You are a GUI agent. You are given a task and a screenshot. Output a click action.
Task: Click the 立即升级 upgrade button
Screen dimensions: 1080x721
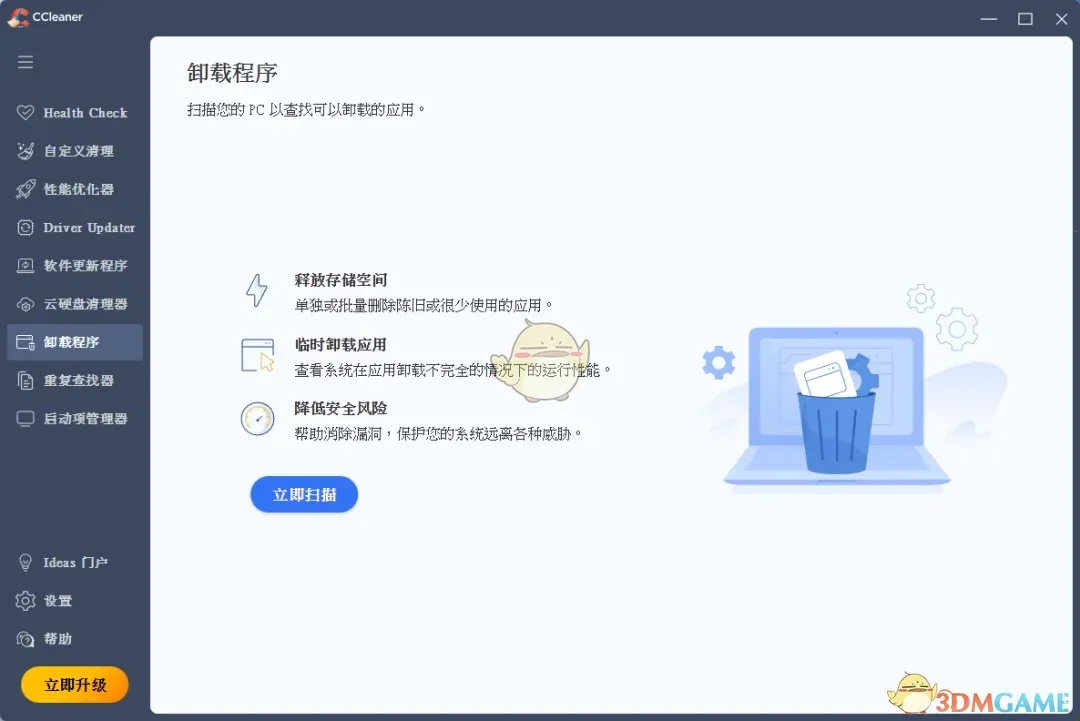click(x=74, y=685)
